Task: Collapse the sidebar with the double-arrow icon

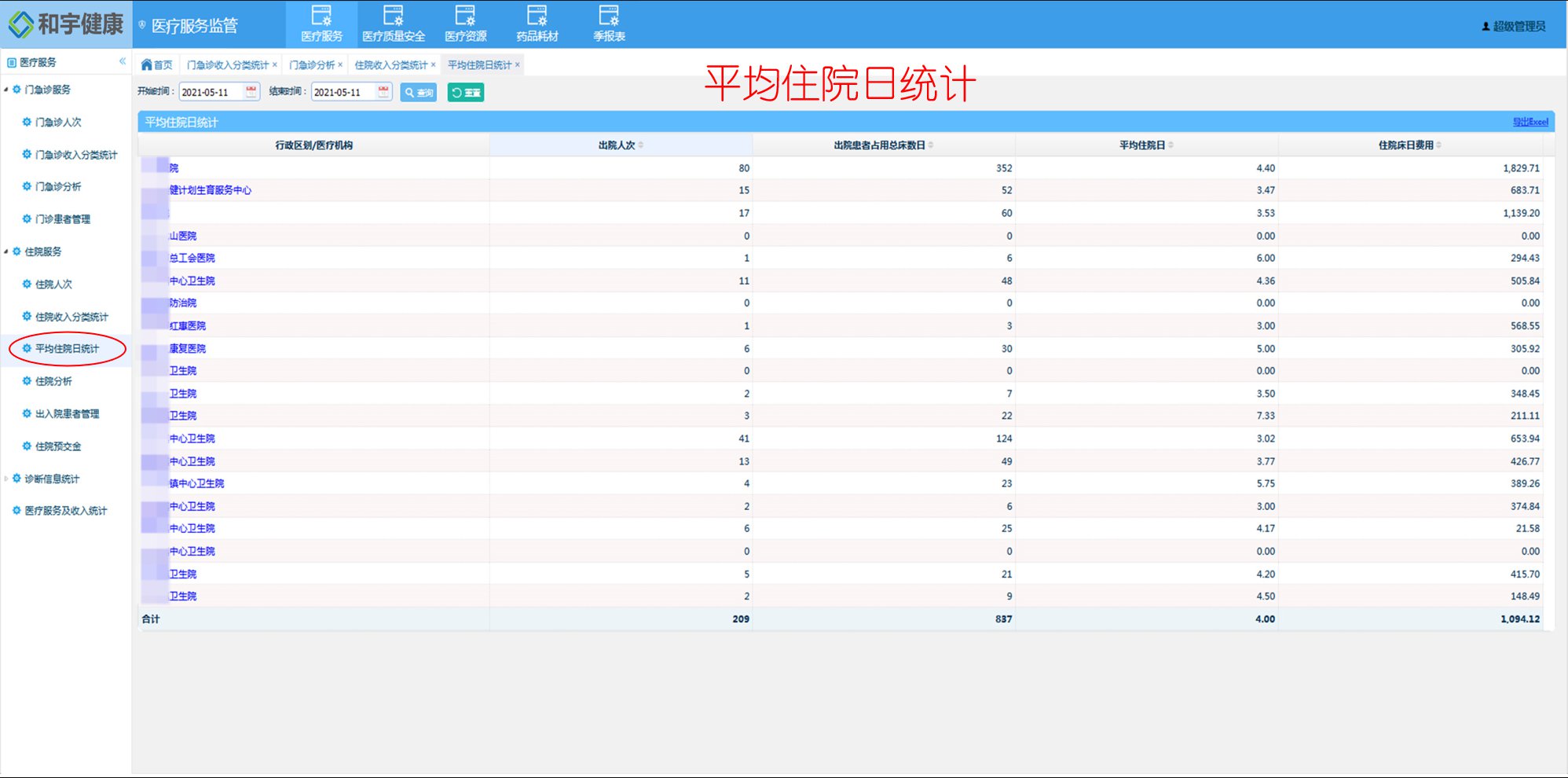Action: [123, 61]
